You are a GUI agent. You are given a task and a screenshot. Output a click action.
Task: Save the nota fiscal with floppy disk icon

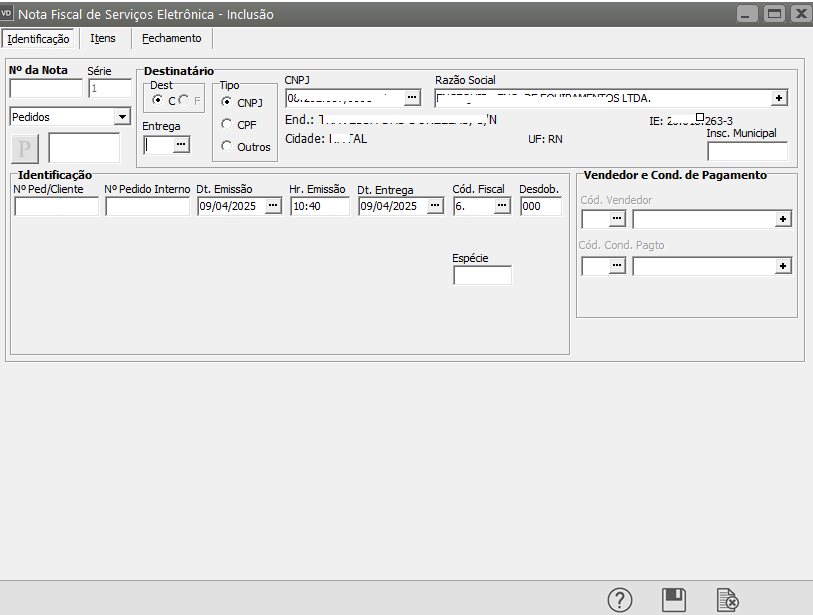[674, 600]
